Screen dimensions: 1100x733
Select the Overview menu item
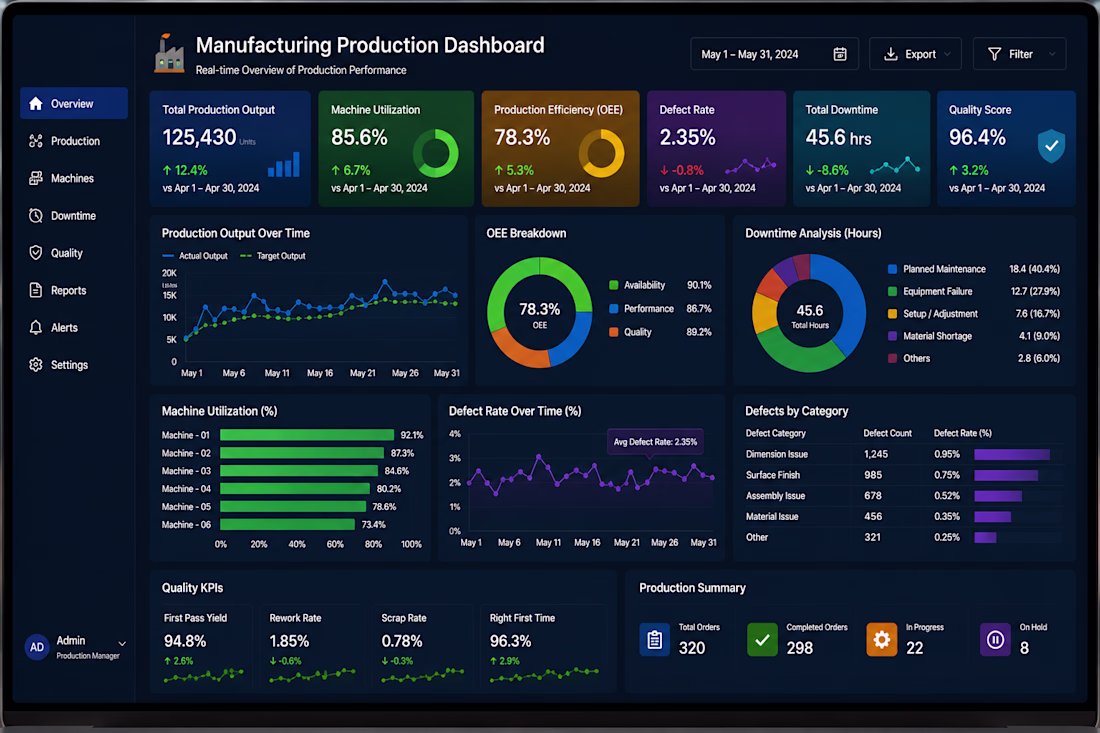point(74,104)
